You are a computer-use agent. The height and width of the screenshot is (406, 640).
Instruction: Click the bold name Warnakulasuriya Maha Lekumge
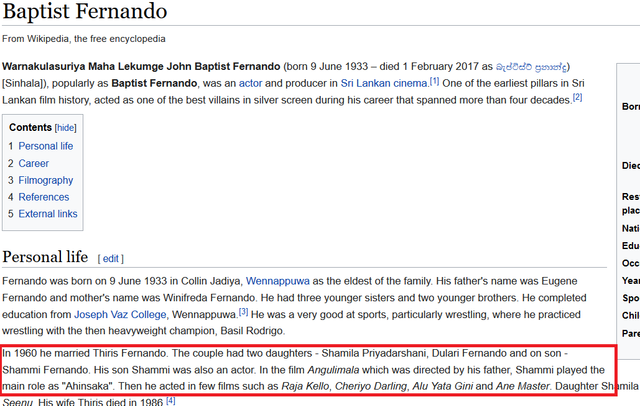click(83, 67)
